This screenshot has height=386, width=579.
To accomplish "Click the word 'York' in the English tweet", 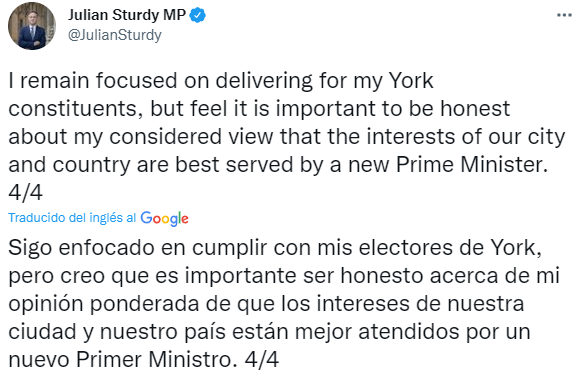I will click(411, 81).
